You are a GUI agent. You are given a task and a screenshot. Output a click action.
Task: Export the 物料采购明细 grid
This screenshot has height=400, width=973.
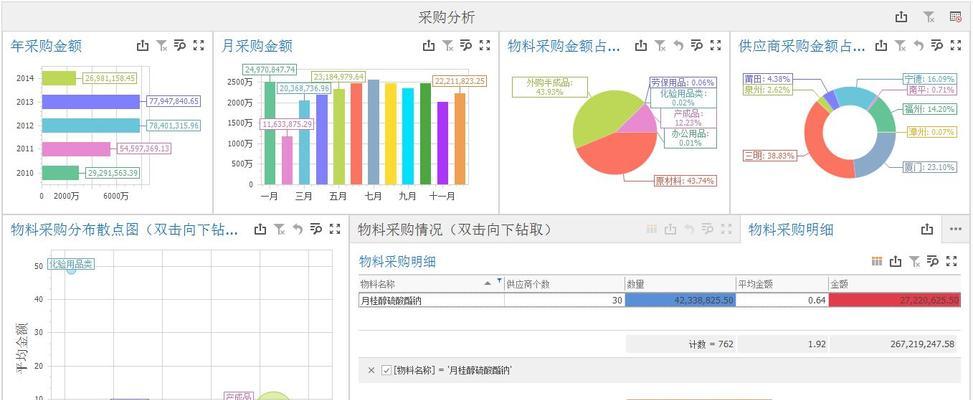[x=895, y=262]
